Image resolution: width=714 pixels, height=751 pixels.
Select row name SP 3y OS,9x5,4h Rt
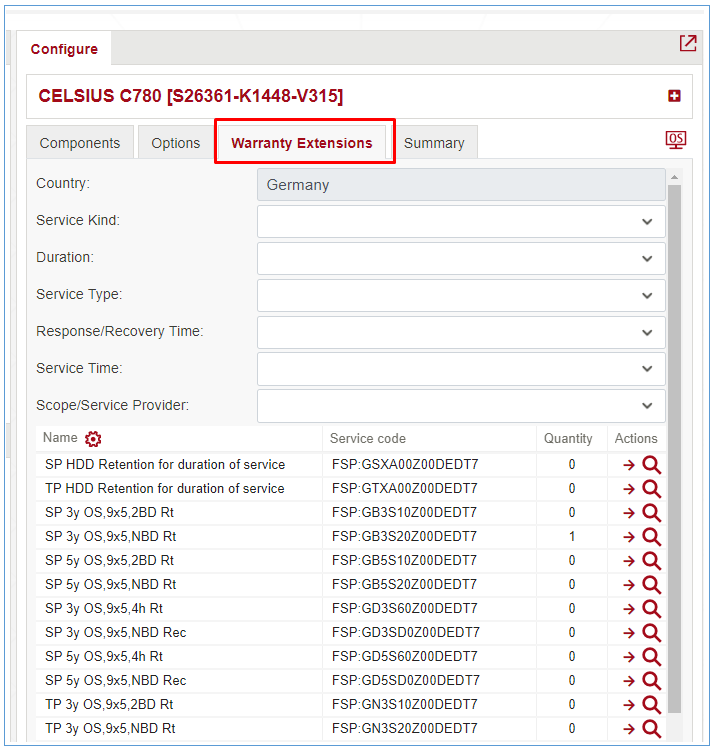[x=104, y=608]
